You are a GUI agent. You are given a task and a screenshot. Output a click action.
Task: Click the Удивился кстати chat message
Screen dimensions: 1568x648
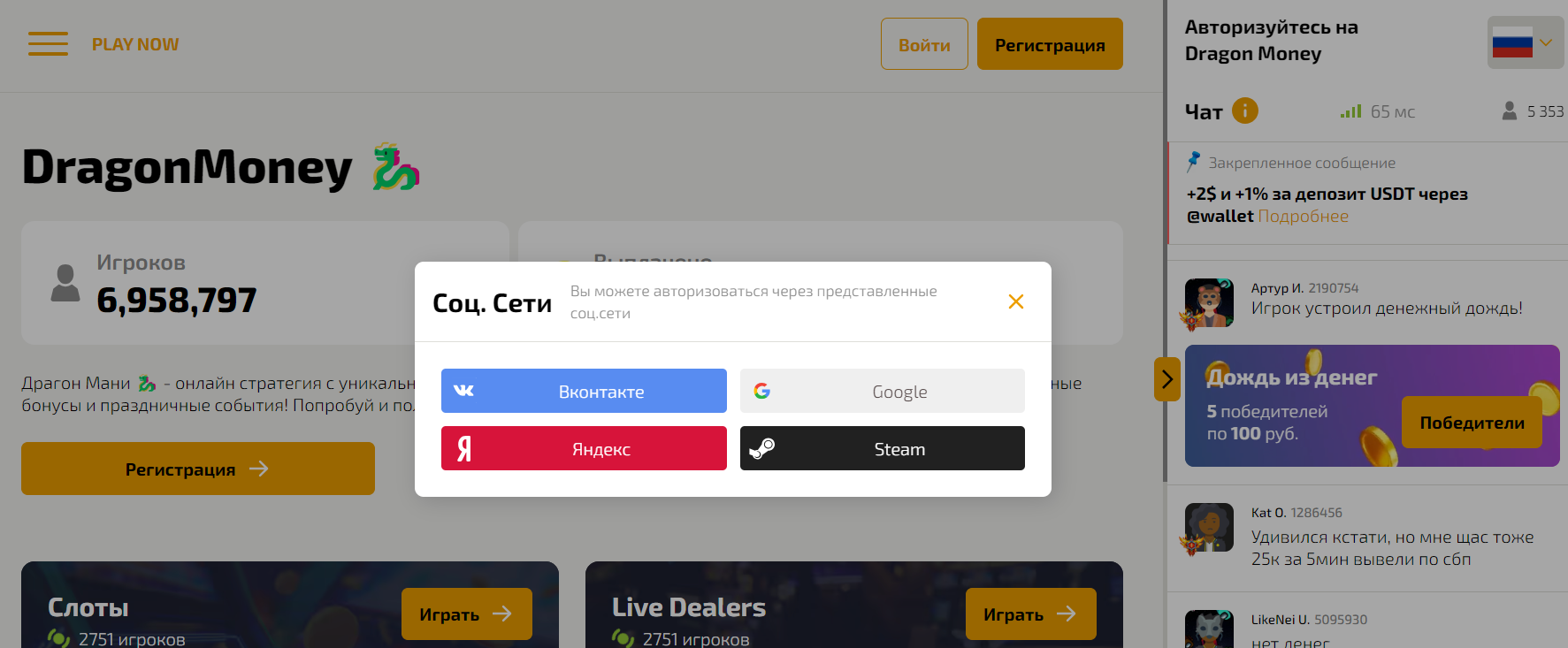[x=1393, y=548]
